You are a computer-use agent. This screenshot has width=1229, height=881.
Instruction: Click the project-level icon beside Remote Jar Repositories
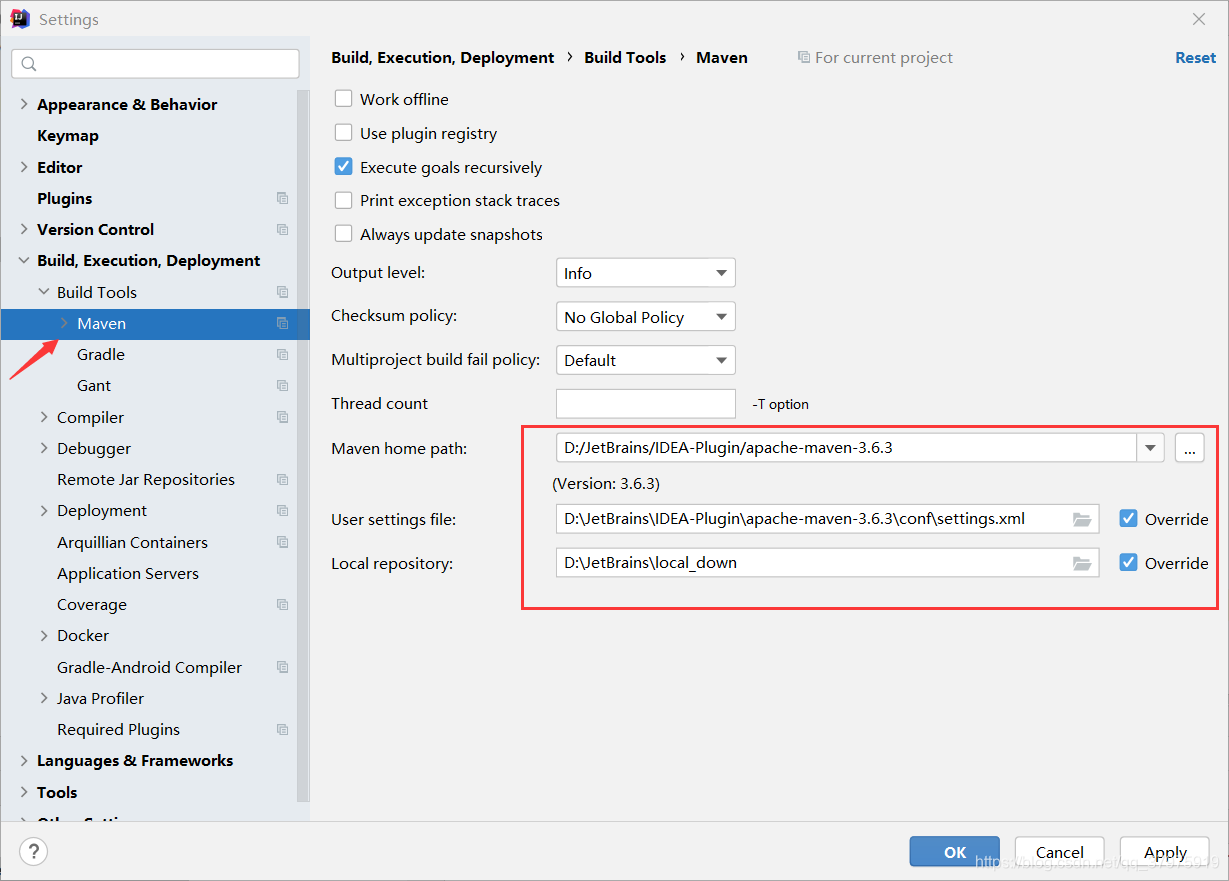coord(282,479)
